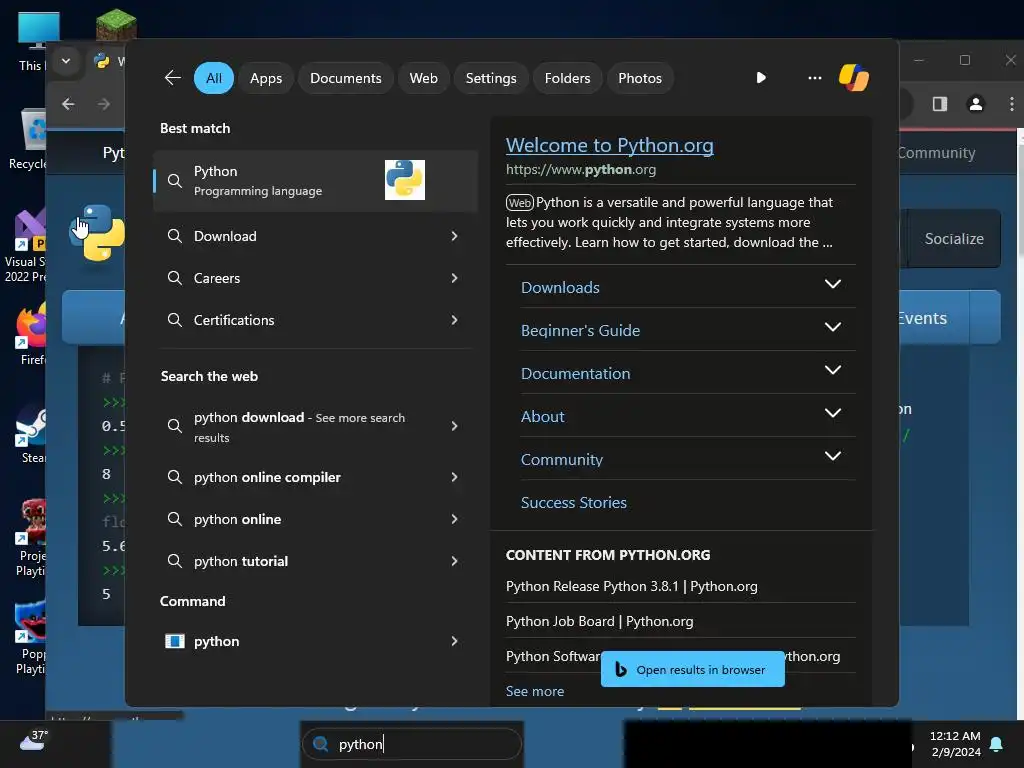Open the Beginner's Guide link
Screen dimensions: 1024x768
point(580,330)
